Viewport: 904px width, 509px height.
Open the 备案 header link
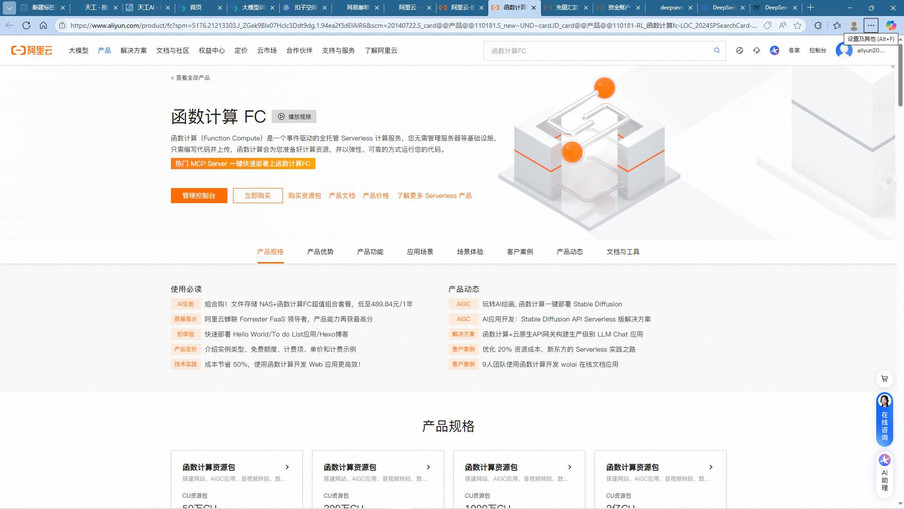click(x=794, y=51)
